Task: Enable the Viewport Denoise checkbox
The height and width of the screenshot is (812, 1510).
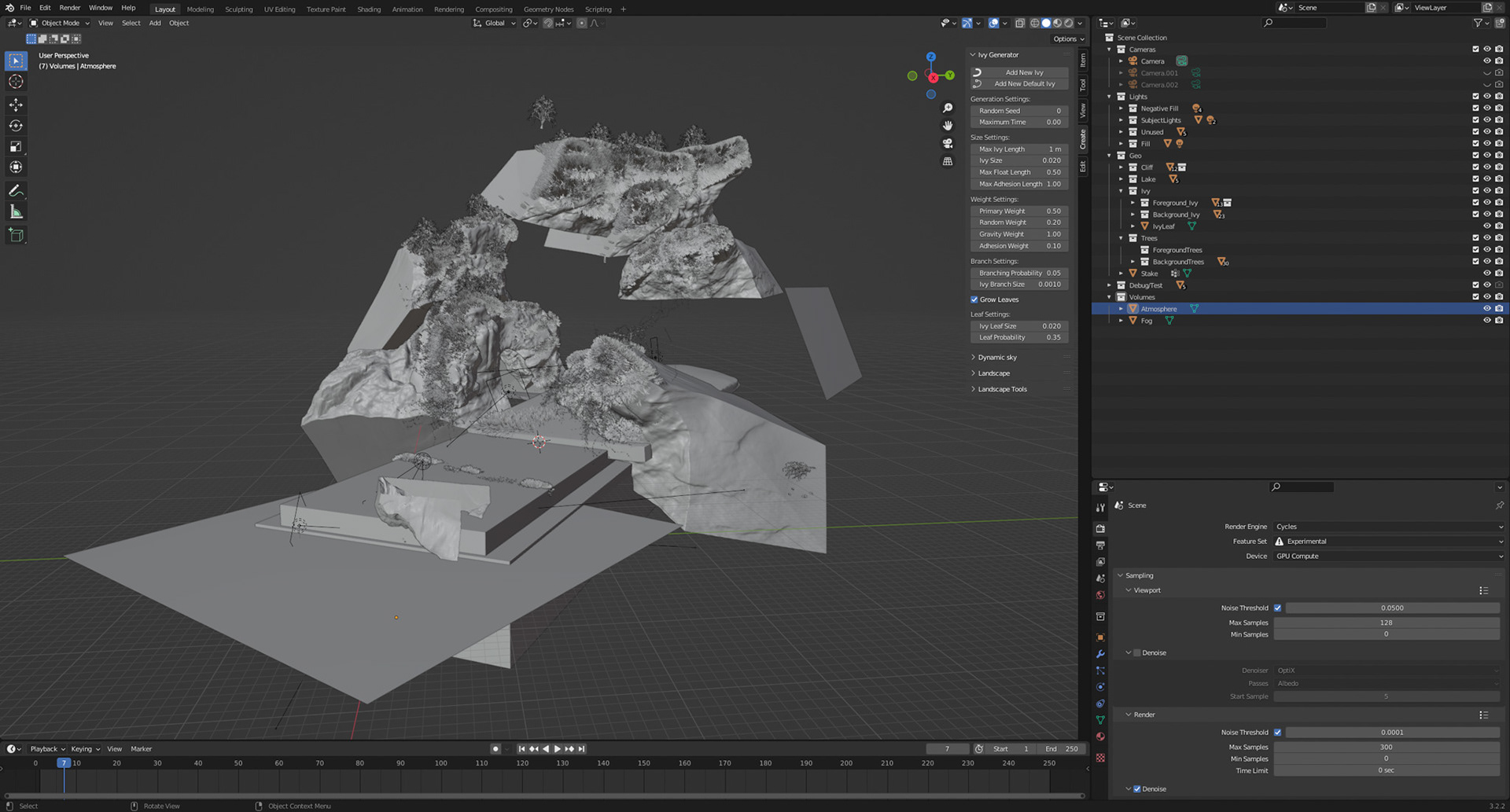Action: pos(1136,653)
